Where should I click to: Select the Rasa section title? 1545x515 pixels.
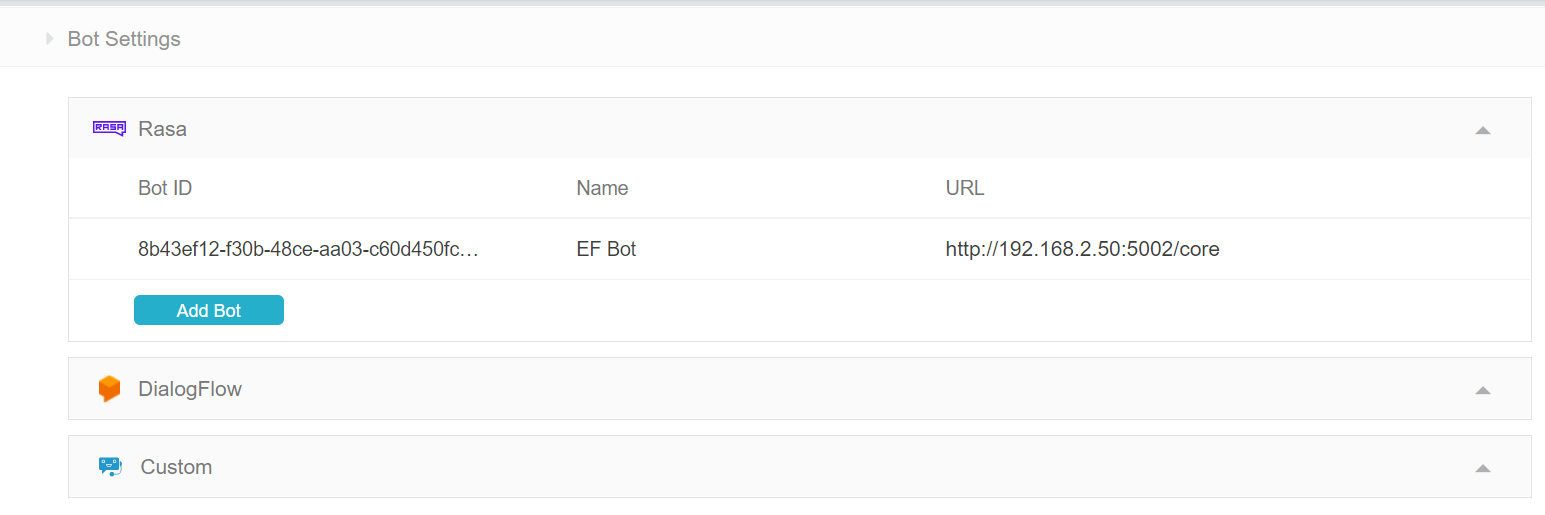(x=163, y=129)
